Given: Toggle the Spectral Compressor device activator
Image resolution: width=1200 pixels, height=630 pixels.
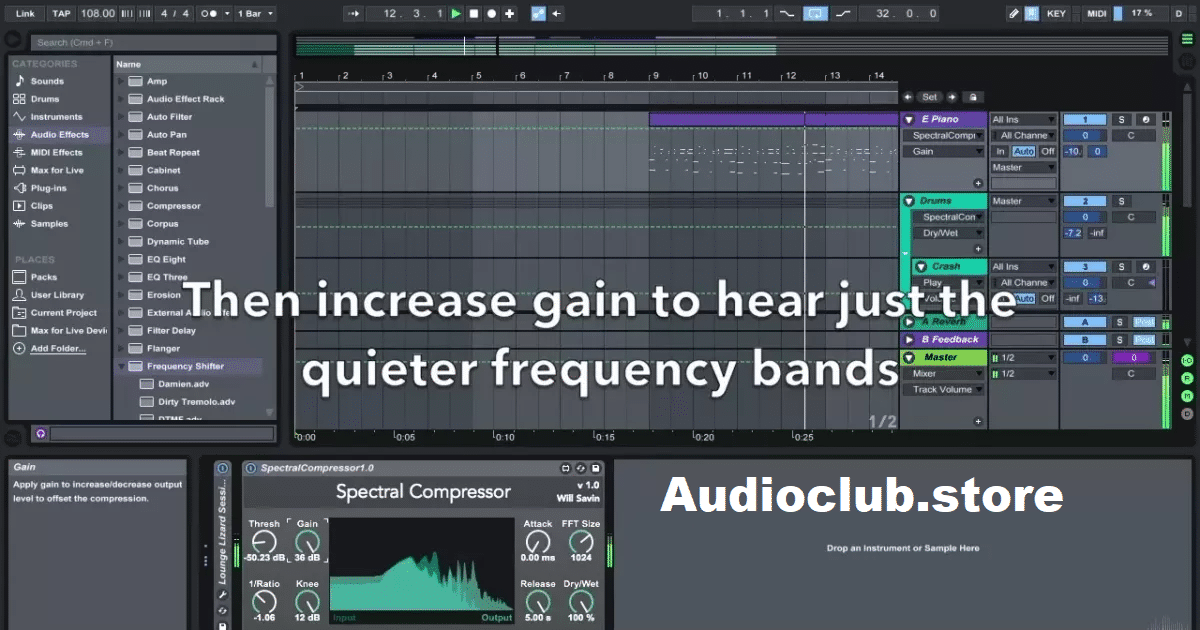Looking at the screenshot, I should point(250,468).
